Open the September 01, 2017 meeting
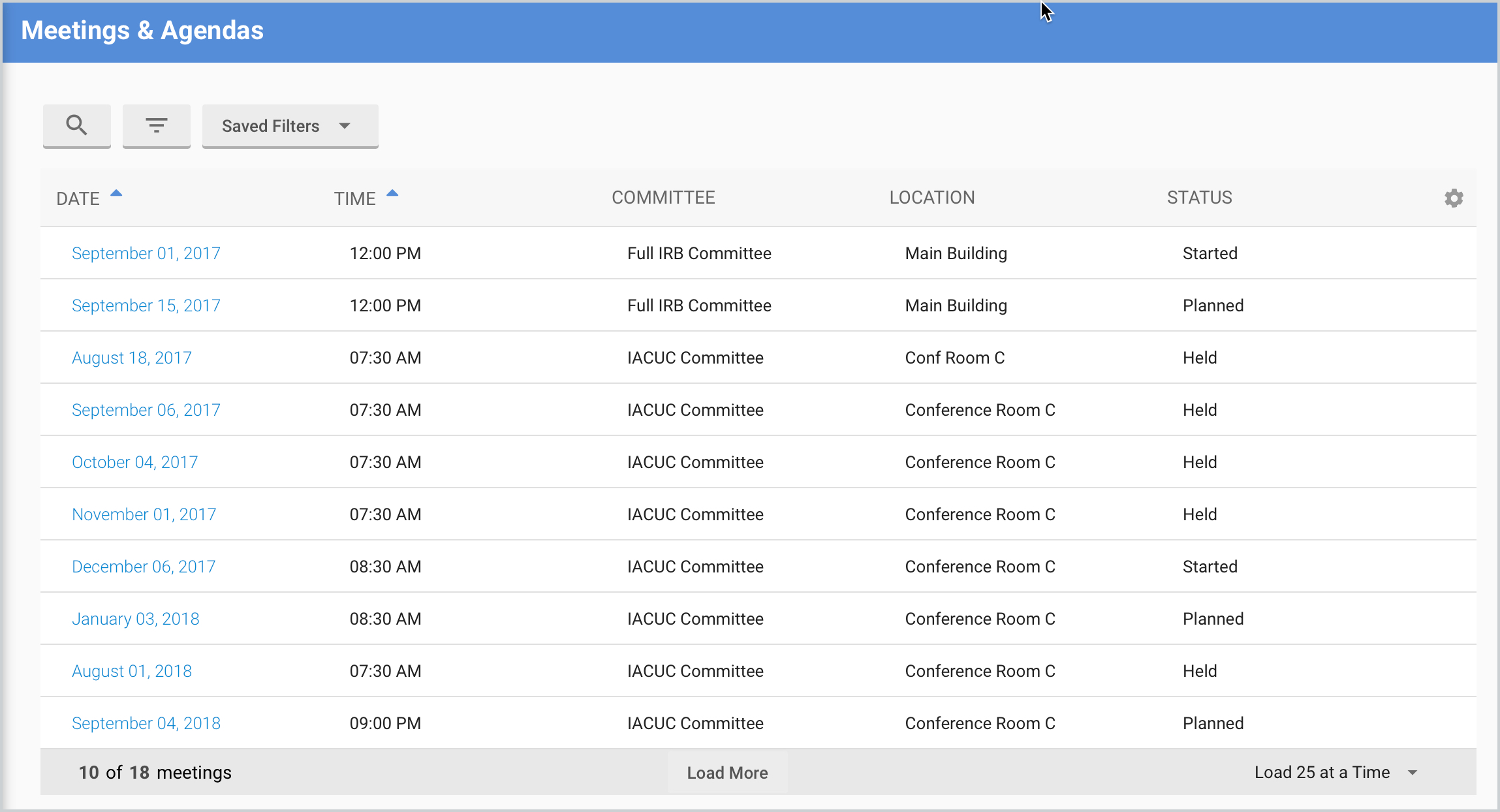The image size is (1500, 812). pos(146,253)
